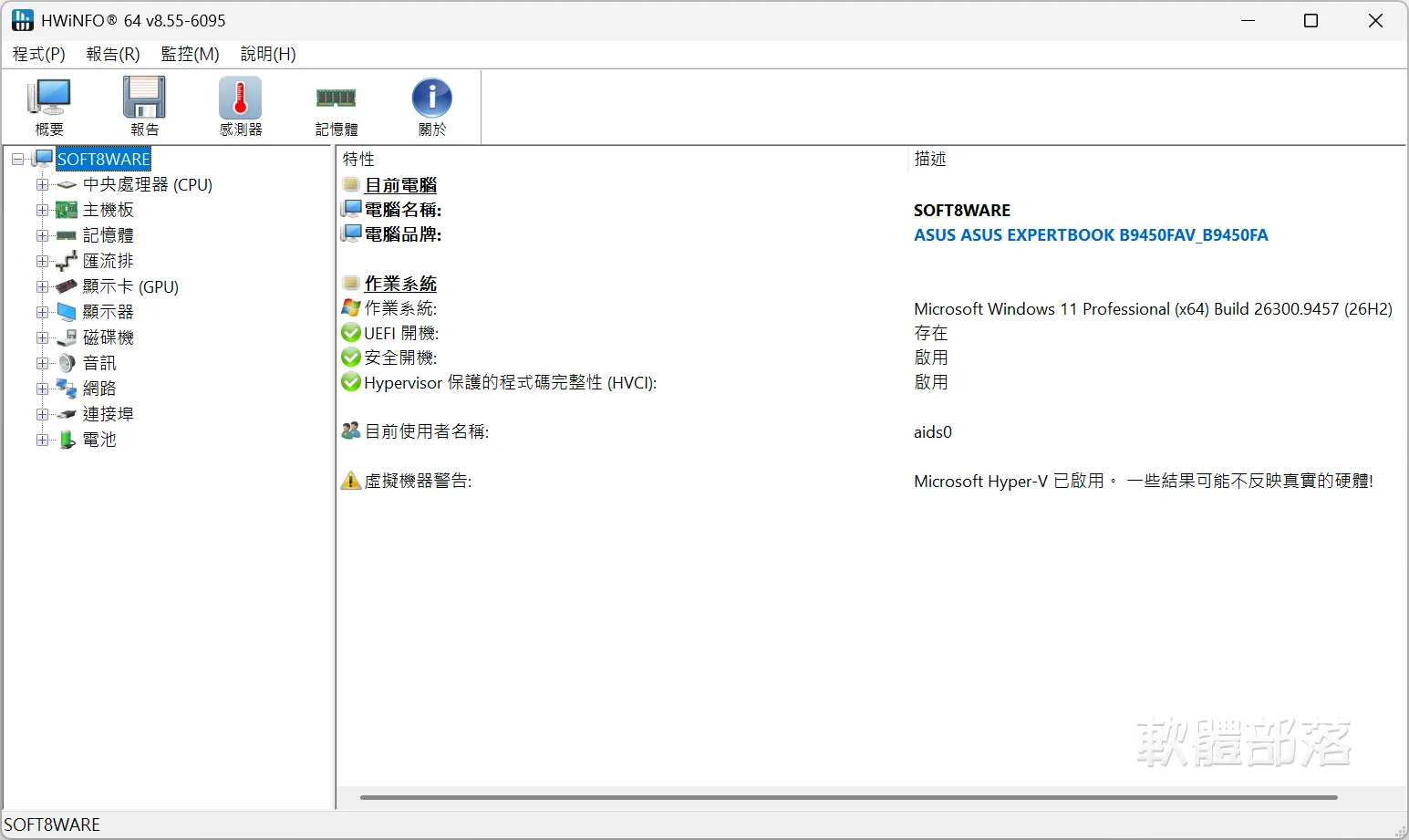
Task: Click the horizontal scrollbar in details pane
Action: (848, 798)
